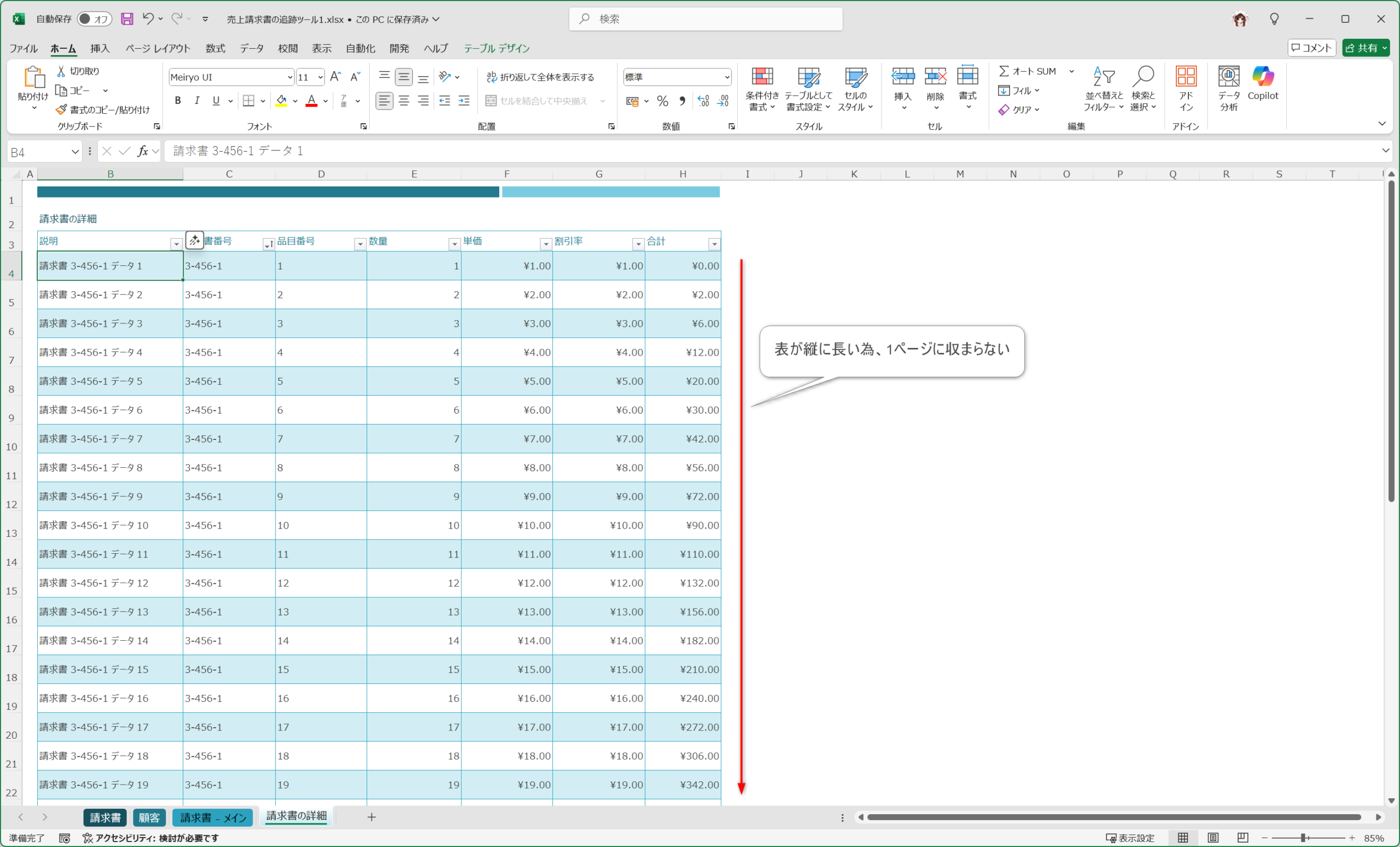The height and width of the screenshot is (847, 1400).
Task: Toggle Middle vertical alignment
Action: (404, 76)
